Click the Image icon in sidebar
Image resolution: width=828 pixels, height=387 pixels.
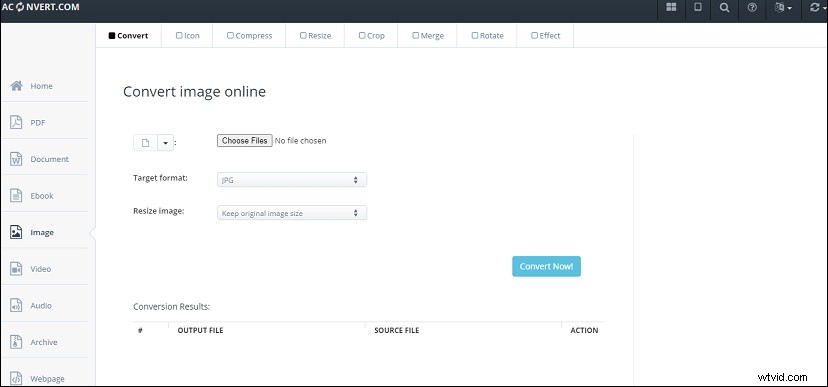point(16,232)
